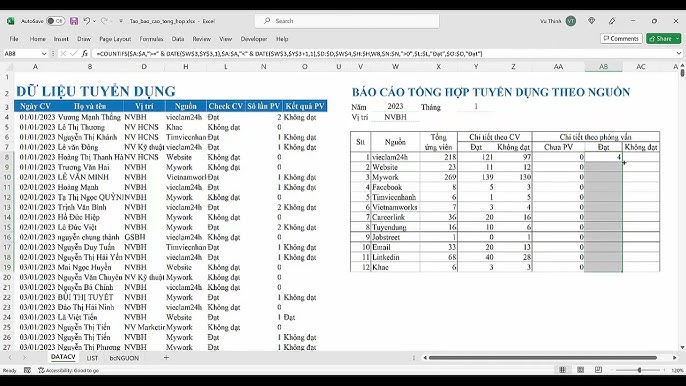Viewport: 686px width, 386px height.
Task: Click the horizontal scrollbar thumb
Action: pyautogui.click(x=542, y=358)
